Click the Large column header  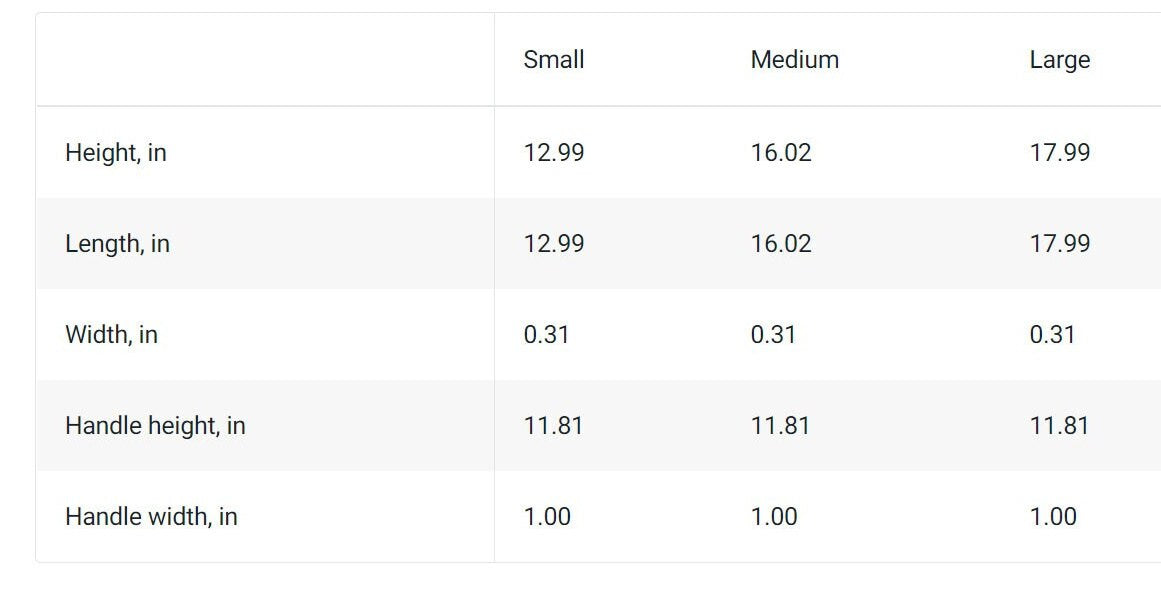[x=1059, y=60]
